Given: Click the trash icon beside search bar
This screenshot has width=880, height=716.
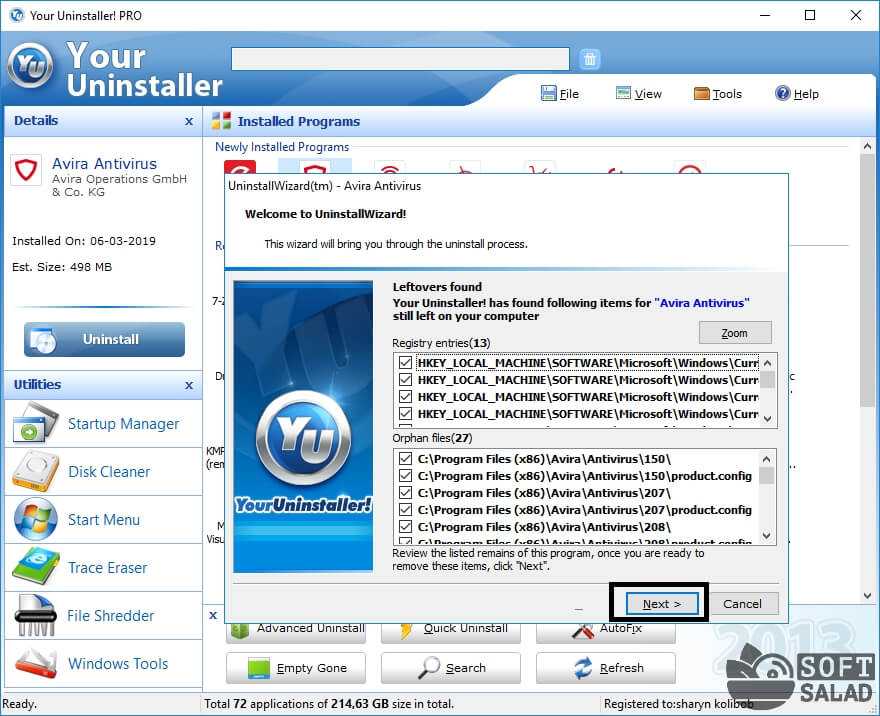Looking at the screenshot, I should (590, 59).
